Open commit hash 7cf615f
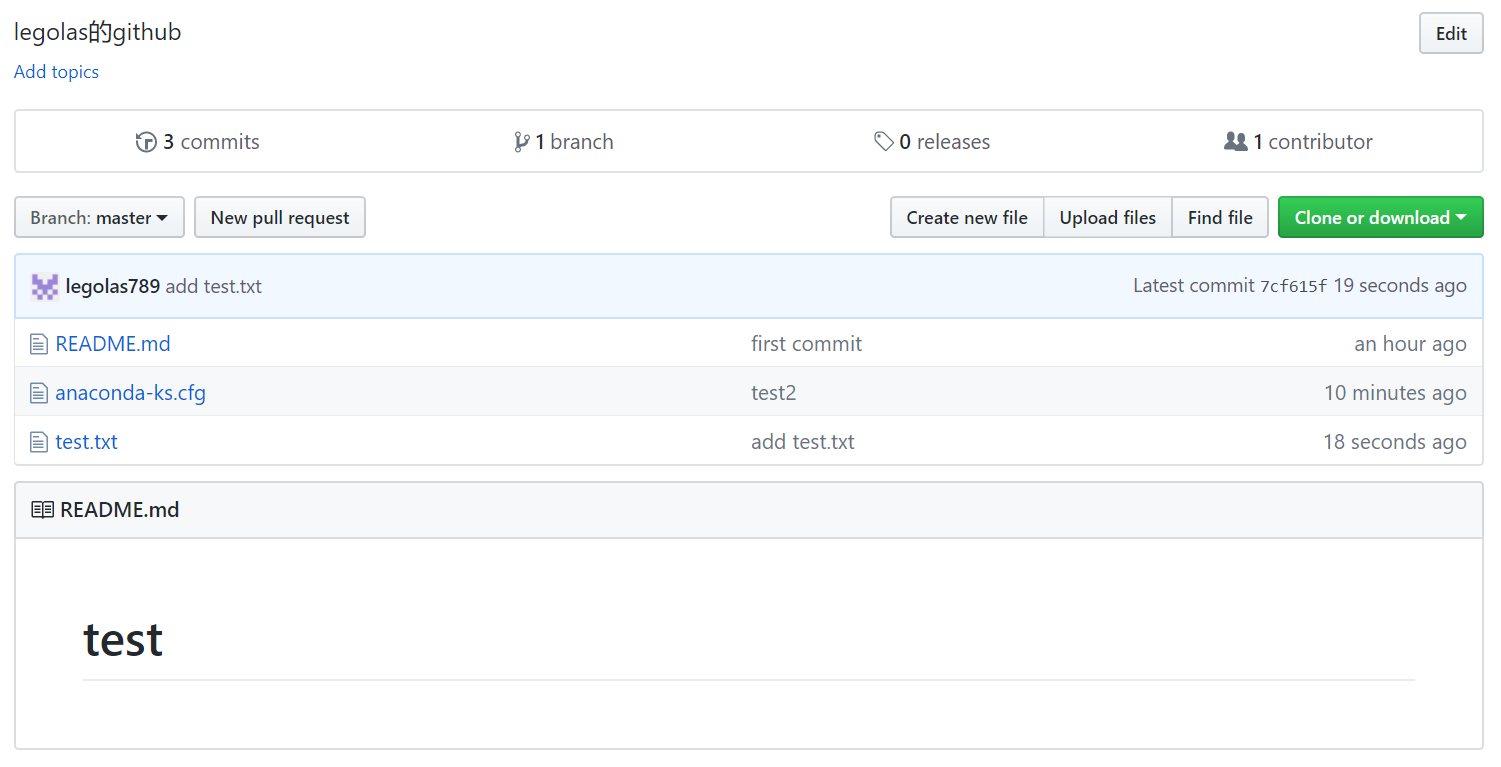This screenshot has height=767, width=1501. coord(1293,286)
